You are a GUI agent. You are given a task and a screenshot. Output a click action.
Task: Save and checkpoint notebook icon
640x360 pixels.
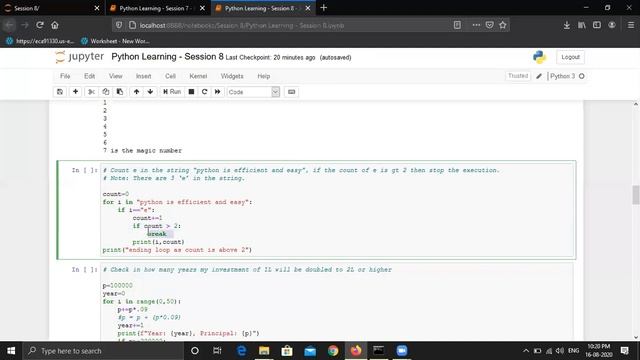pyautogui.click(x=60, y=92)
